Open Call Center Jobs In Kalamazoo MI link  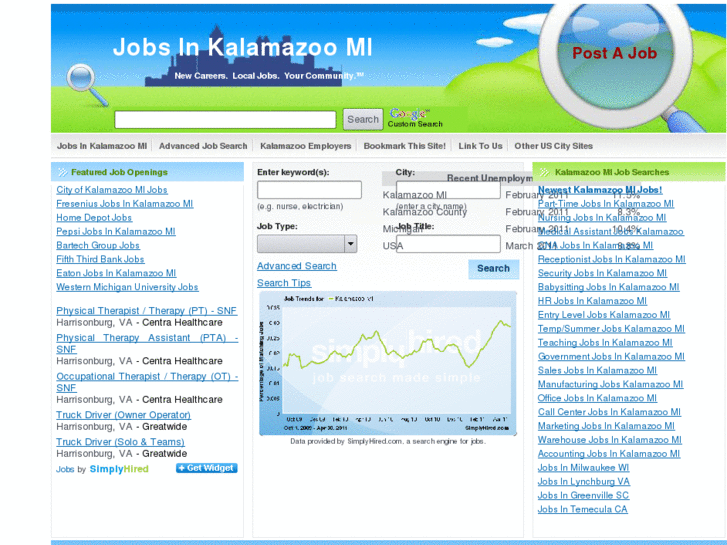(x=609, y=413)
